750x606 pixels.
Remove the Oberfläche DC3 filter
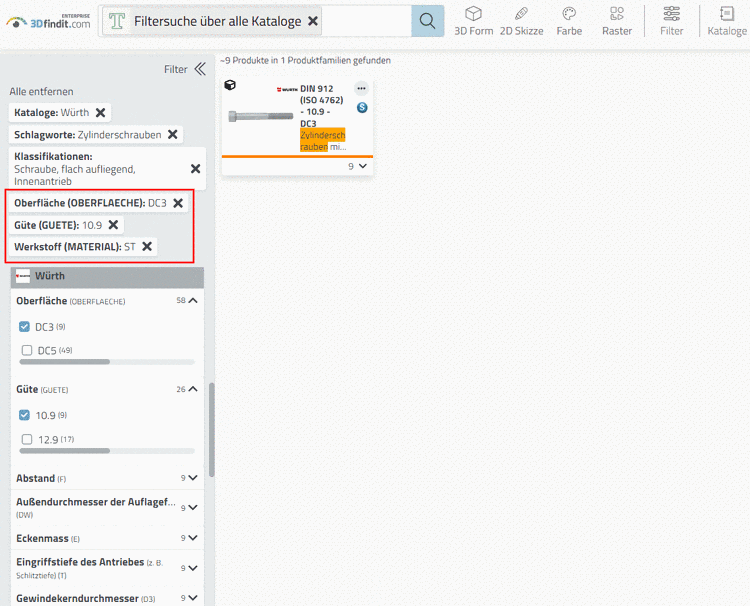[178, 203]
